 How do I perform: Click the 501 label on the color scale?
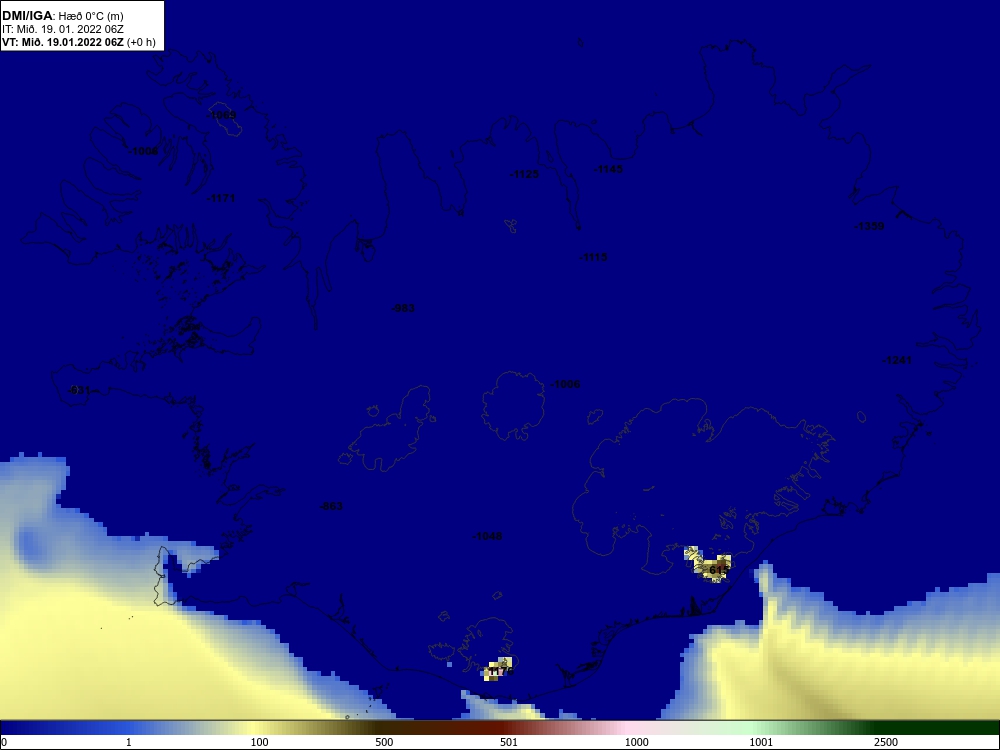click(x=509, y=742)
